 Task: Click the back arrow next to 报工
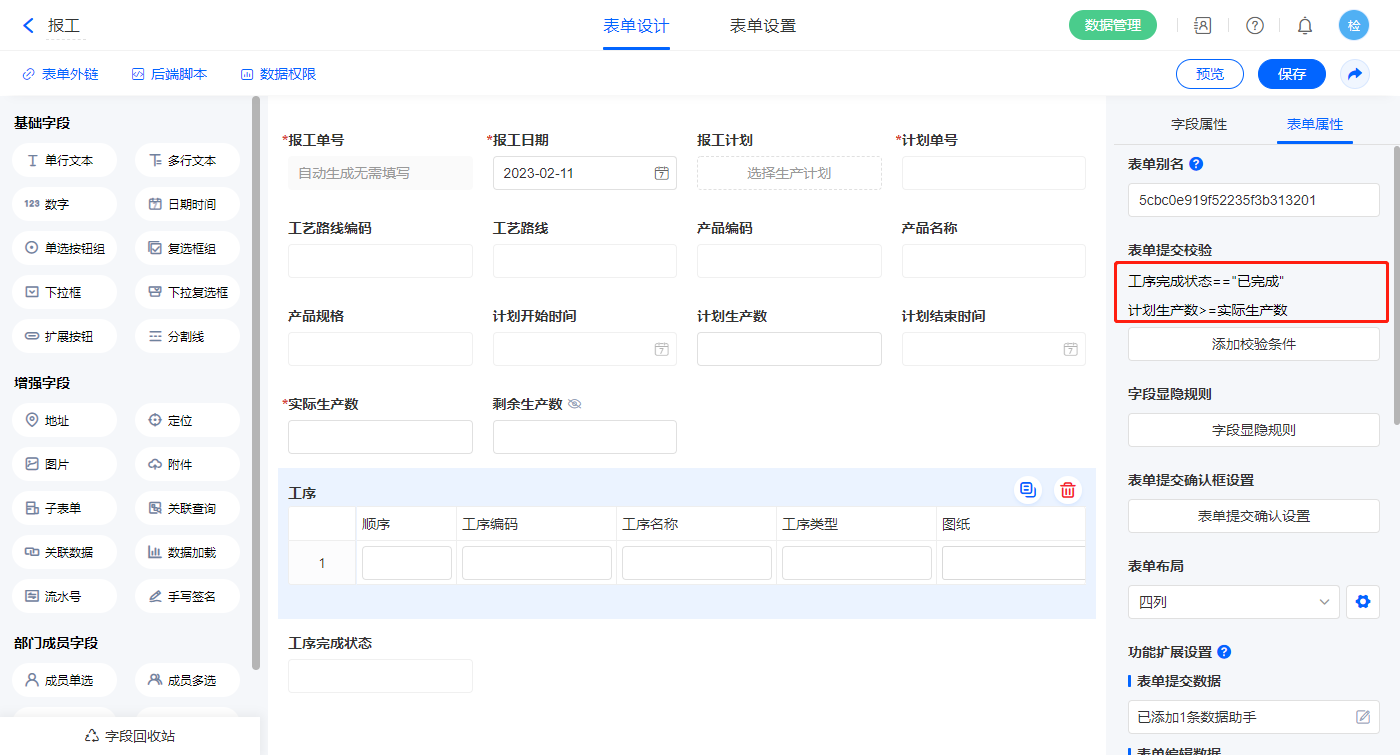click(x=28, y=26)
